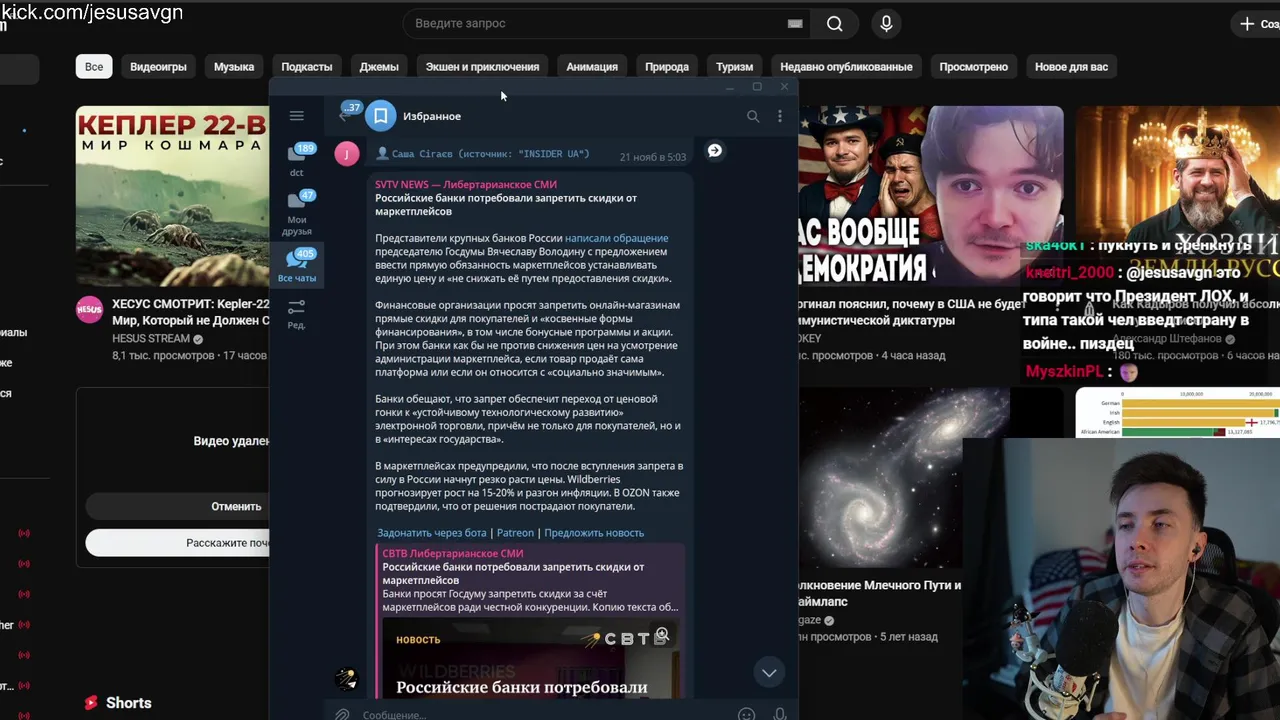The width and height of the screenshot is (1280, 720).
Task: Click the forward arrow next to message header
Action: coord(714,150)
